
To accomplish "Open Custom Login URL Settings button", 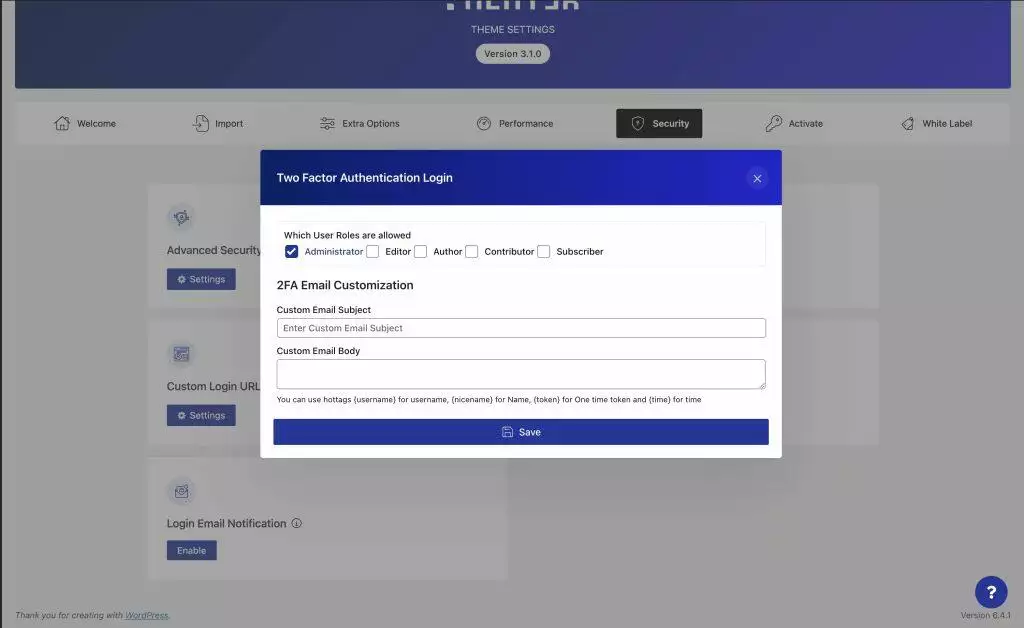I will [x=201, y=415].
